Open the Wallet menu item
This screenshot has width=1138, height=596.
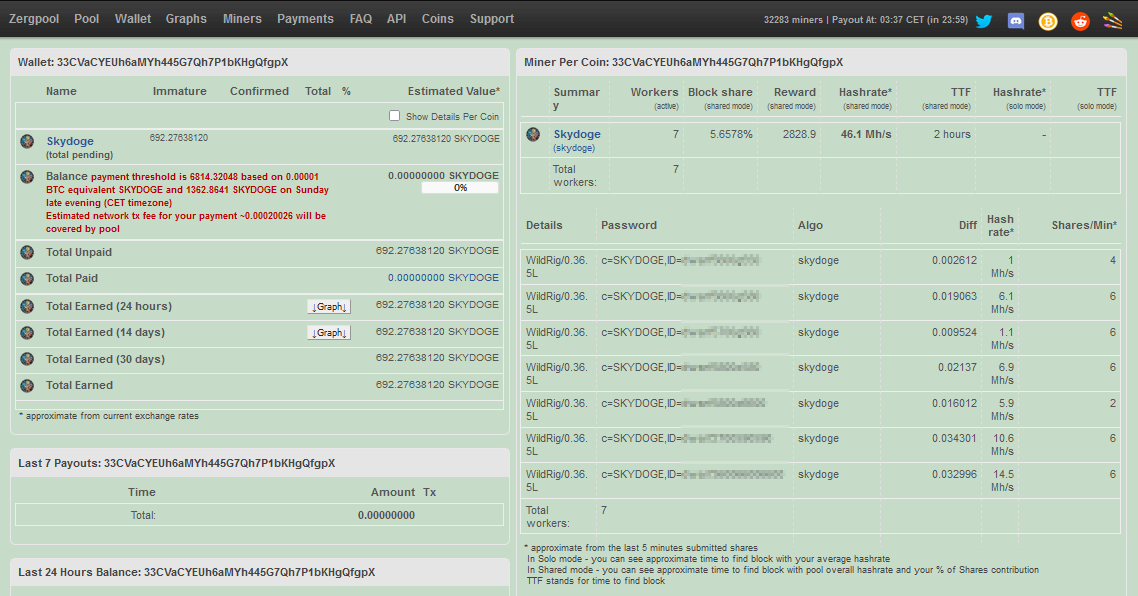point(133,19)
